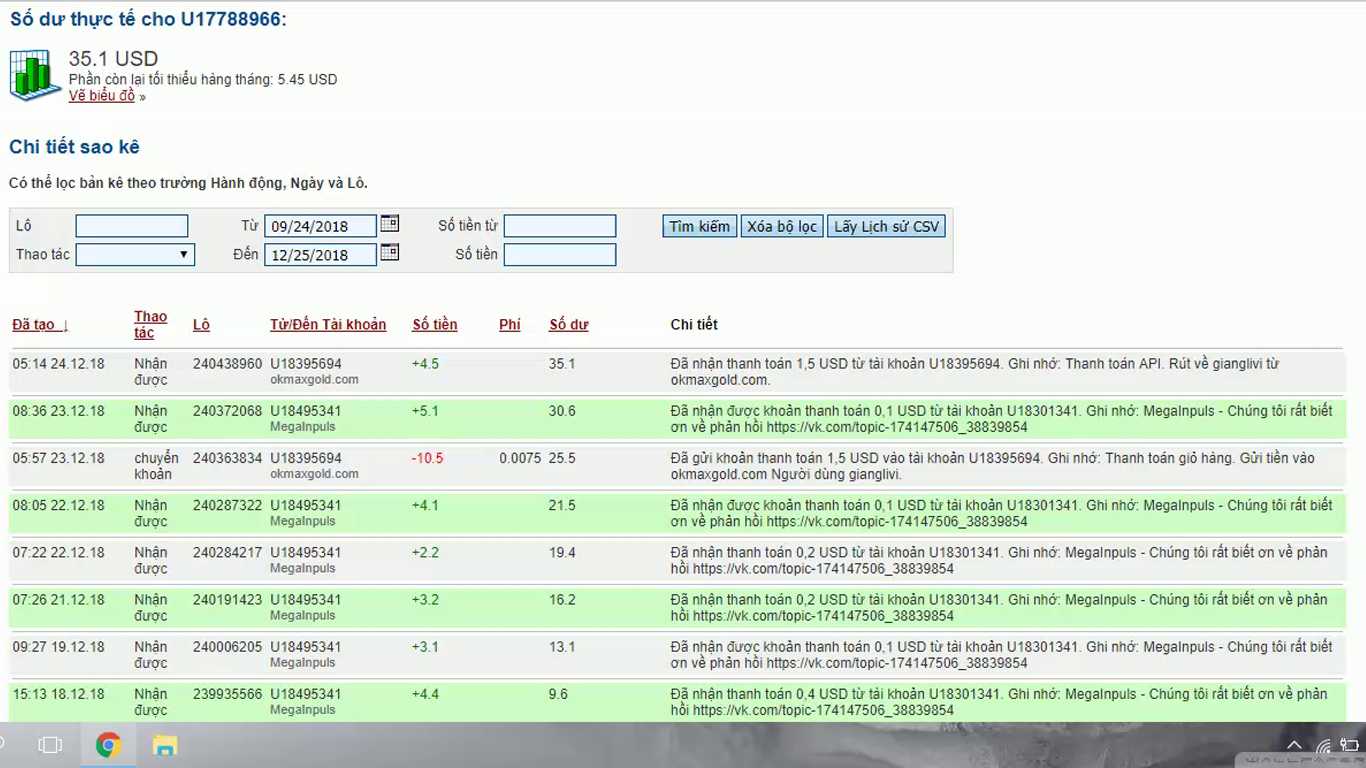Click the green bar chart balance icon
The width and height of the screenshot is (1366, 768).
pos(35,75)
